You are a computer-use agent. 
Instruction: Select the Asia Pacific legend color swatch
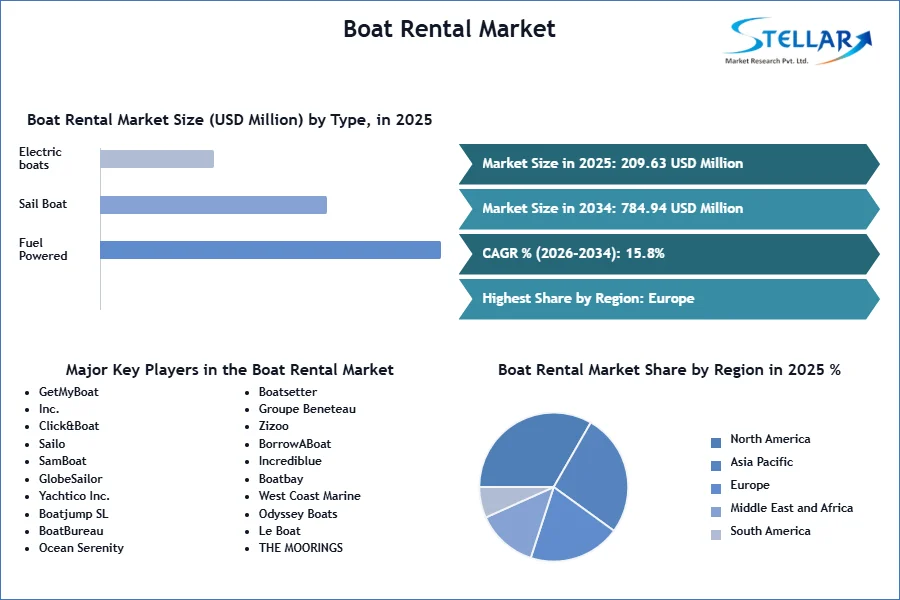(716, 466)
